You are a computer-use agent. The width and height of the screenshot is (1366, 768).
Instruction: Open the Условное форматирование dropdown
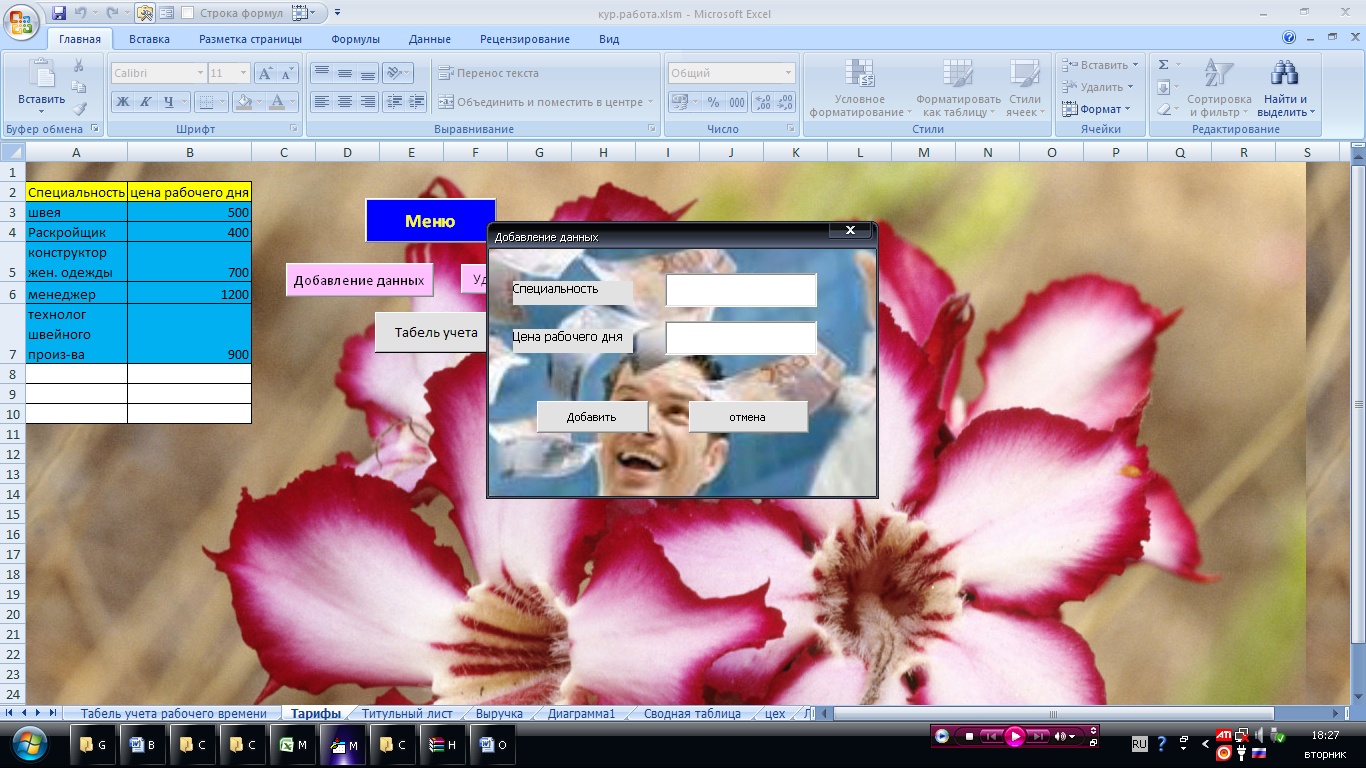point(860,88)
